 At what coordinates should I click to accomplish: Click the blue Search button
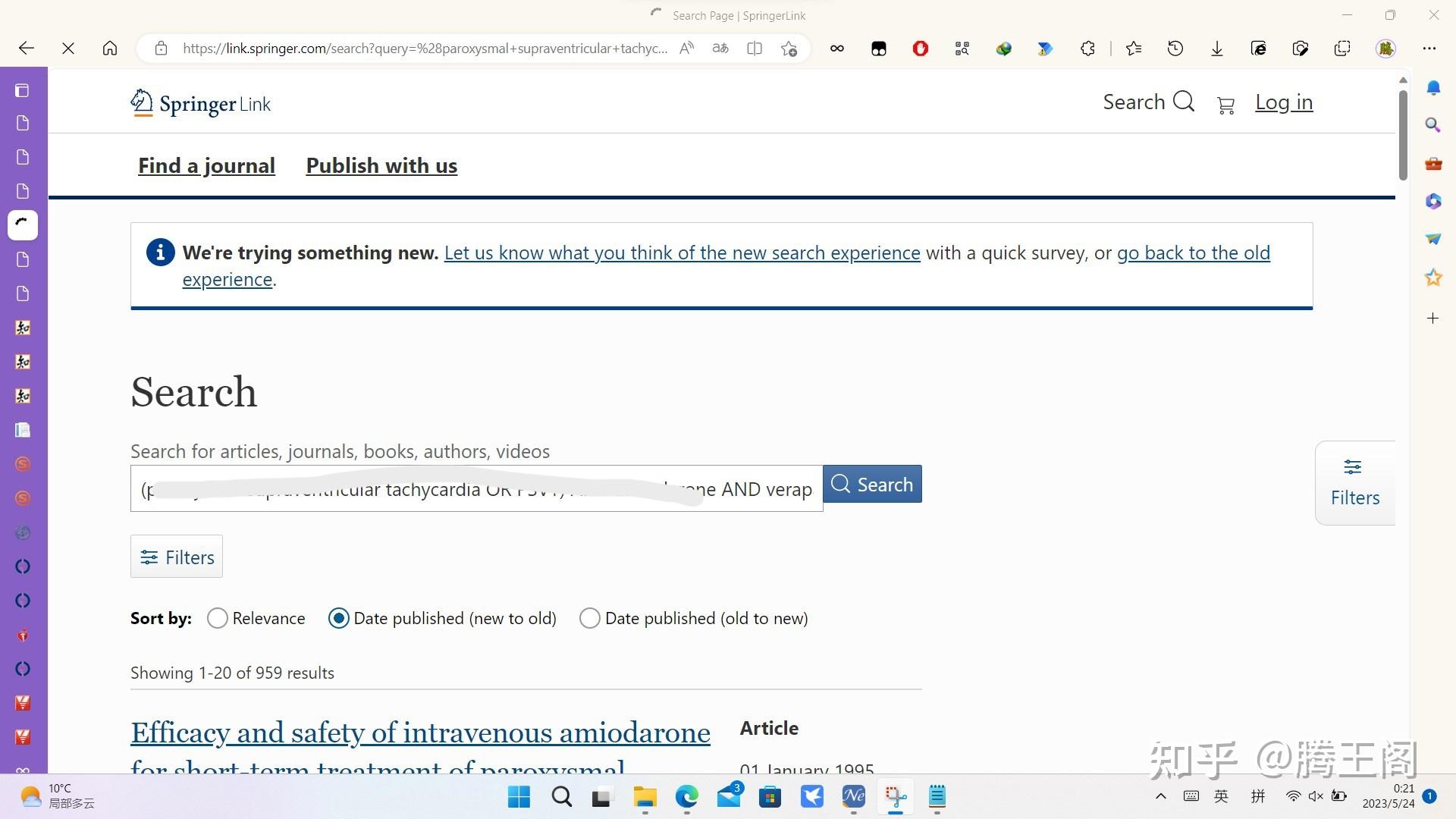[872, 484]
